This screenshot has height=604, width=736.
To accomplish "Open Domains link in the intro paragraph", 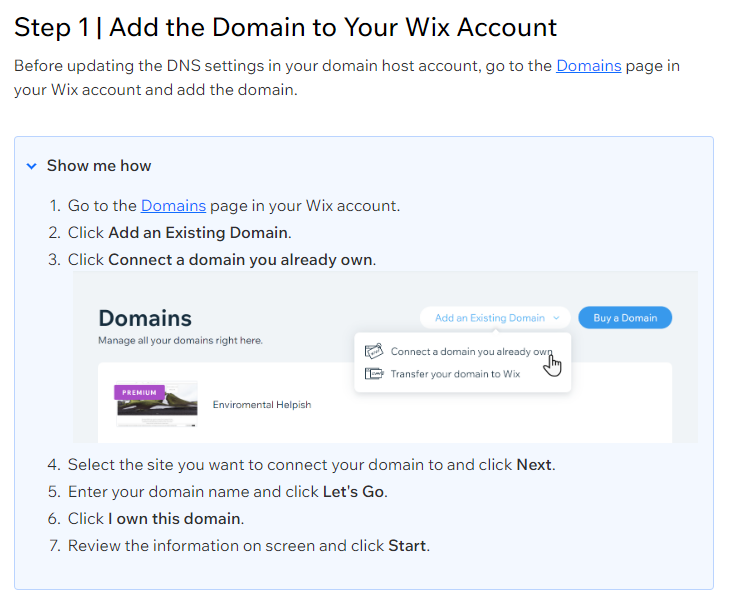I will click(x=589, y=66).
